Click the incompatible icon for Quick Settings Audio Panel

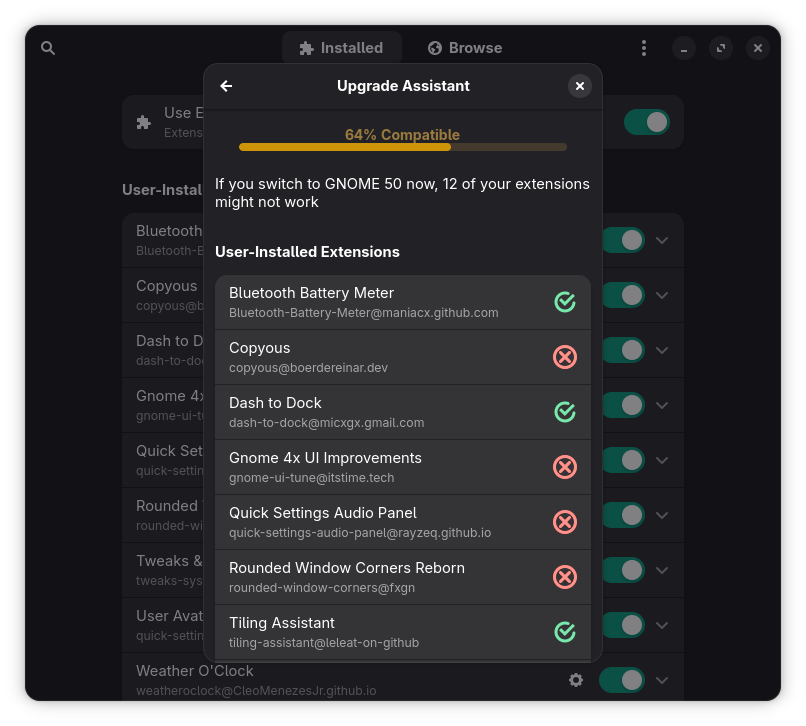pyautogui.click(x=565, y=522)
